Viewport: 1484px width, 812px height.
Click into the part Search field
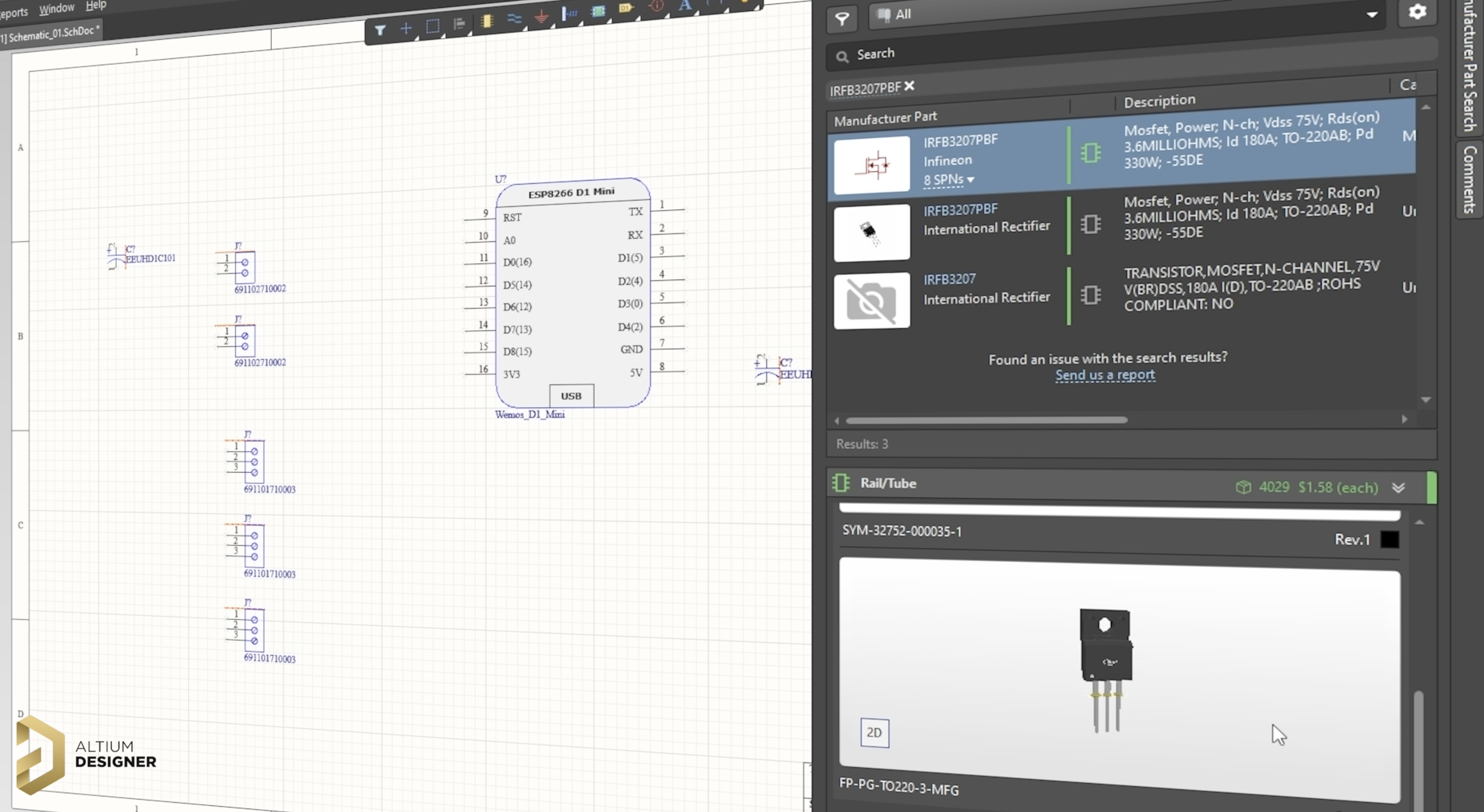click(1095, 54)
